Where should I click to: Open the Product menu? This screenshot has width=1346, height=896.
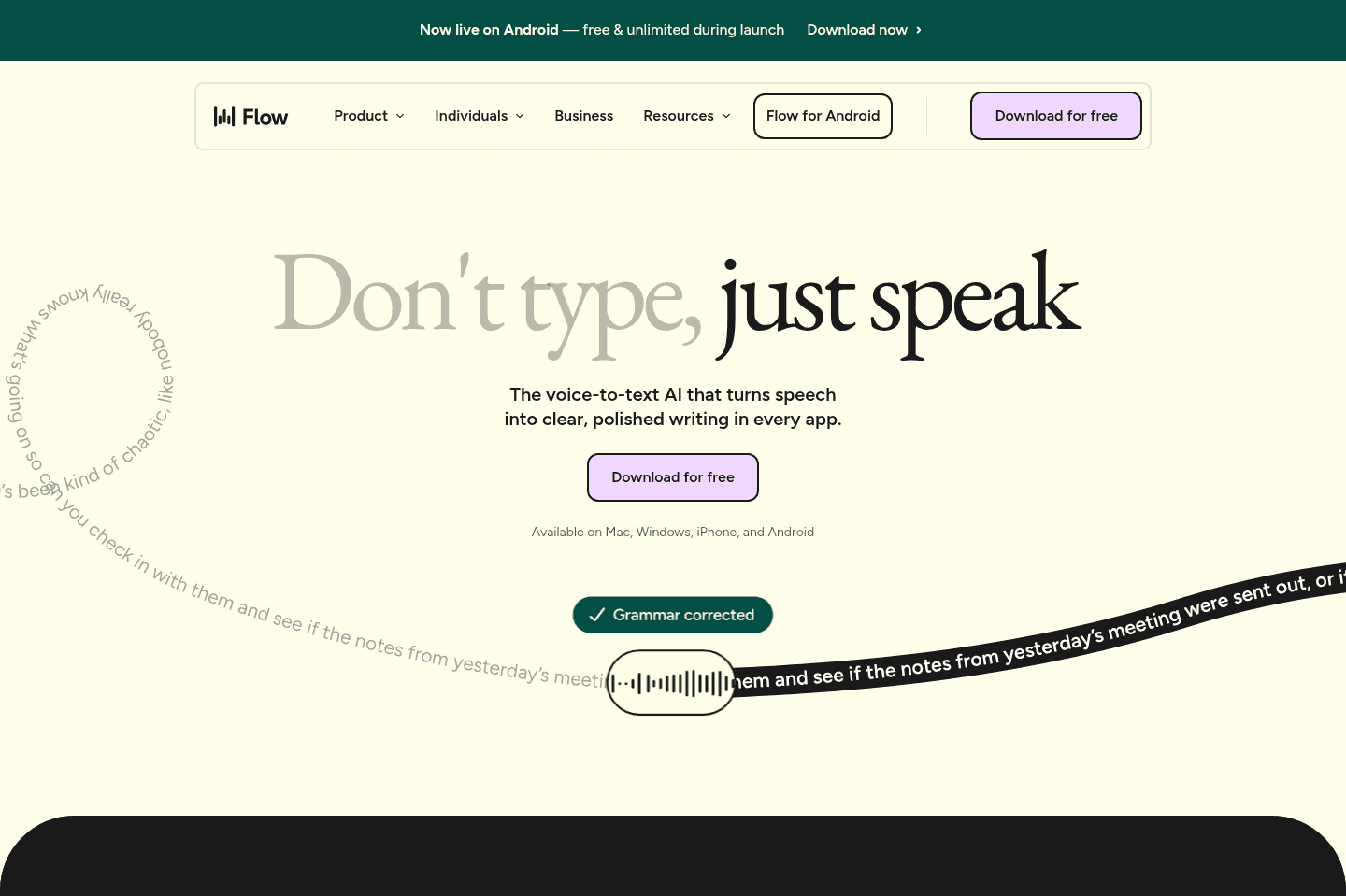tap(361, 116)
